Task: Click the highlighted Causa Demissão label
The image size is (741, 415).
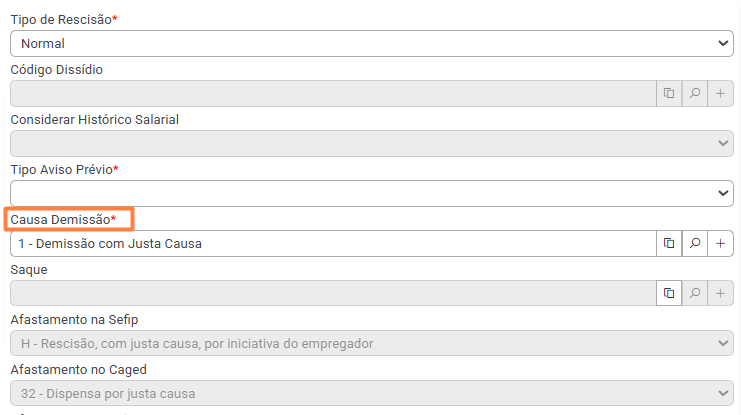Action: 63,219
